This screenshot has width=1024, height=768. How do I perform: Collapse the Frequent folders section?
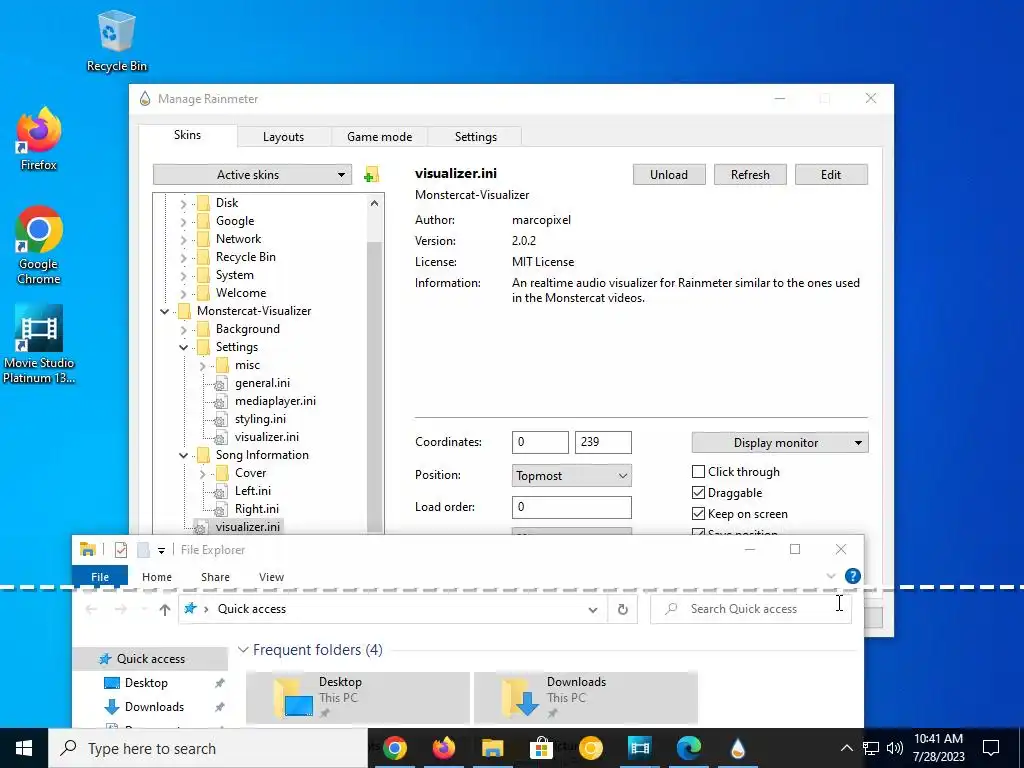243,650
